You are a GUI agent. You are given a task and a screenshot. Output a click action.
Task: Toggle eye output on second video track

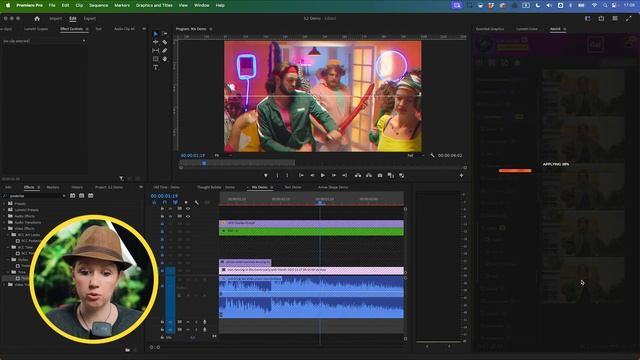click(x=188, y=216)
